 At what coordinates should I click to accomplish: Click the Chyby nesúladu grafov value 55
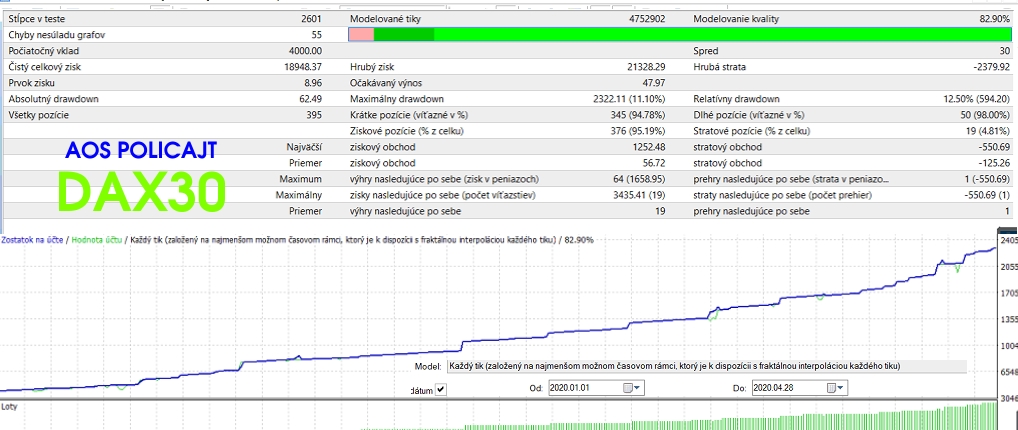[316, 35]
